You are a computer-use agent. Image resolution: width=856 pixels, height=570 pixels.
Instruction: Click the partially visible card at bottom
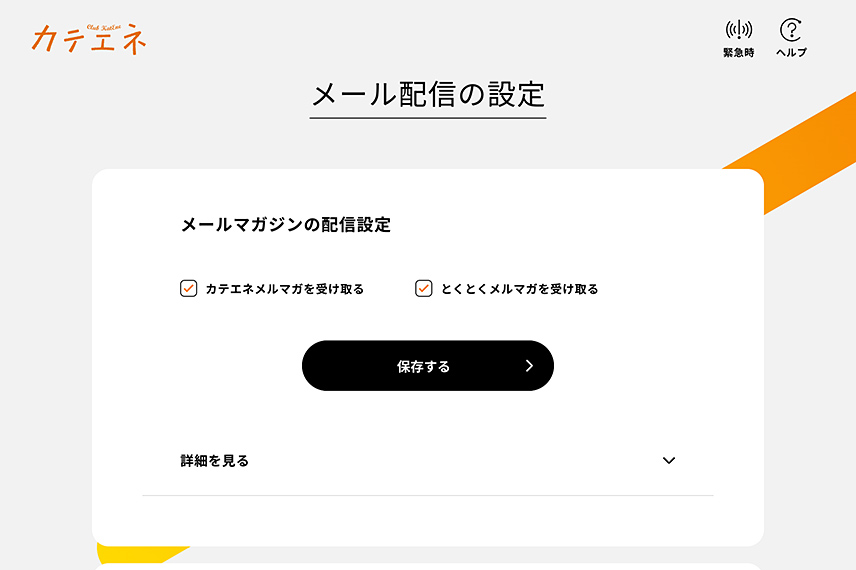(428, 566)
